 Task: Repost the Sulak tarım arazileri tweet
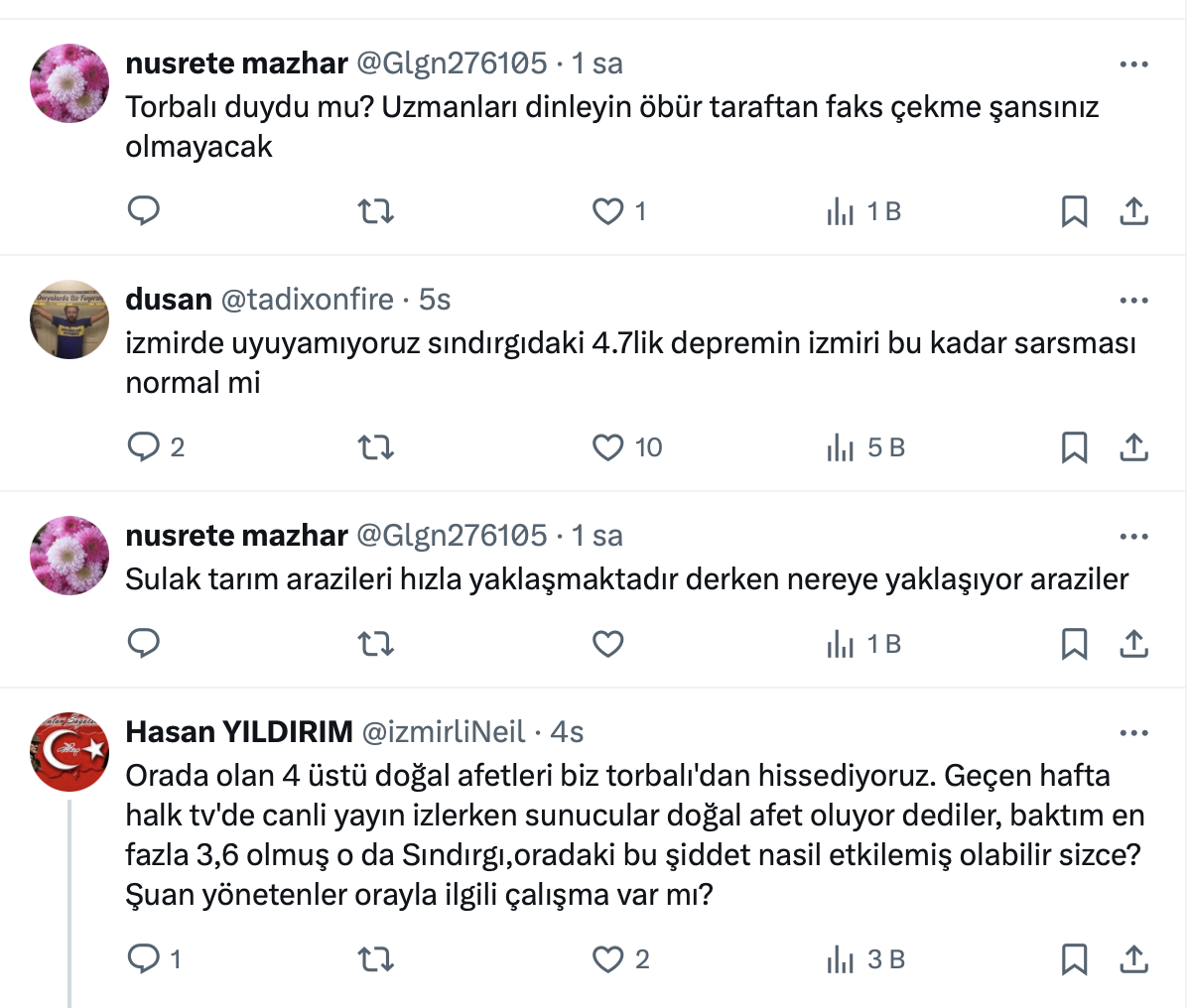coord(375,644)
